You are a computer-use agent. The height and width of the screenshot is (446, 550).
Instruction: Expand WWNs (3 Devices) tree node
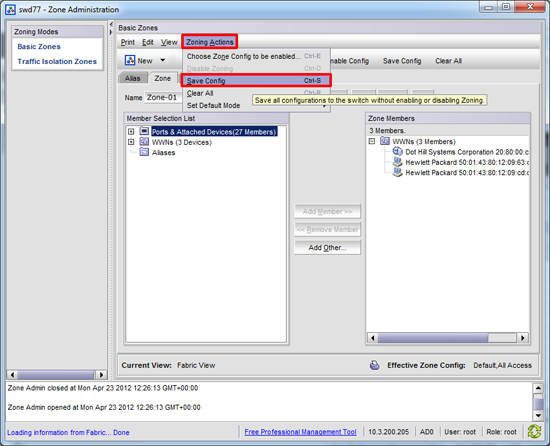[131, 142]
